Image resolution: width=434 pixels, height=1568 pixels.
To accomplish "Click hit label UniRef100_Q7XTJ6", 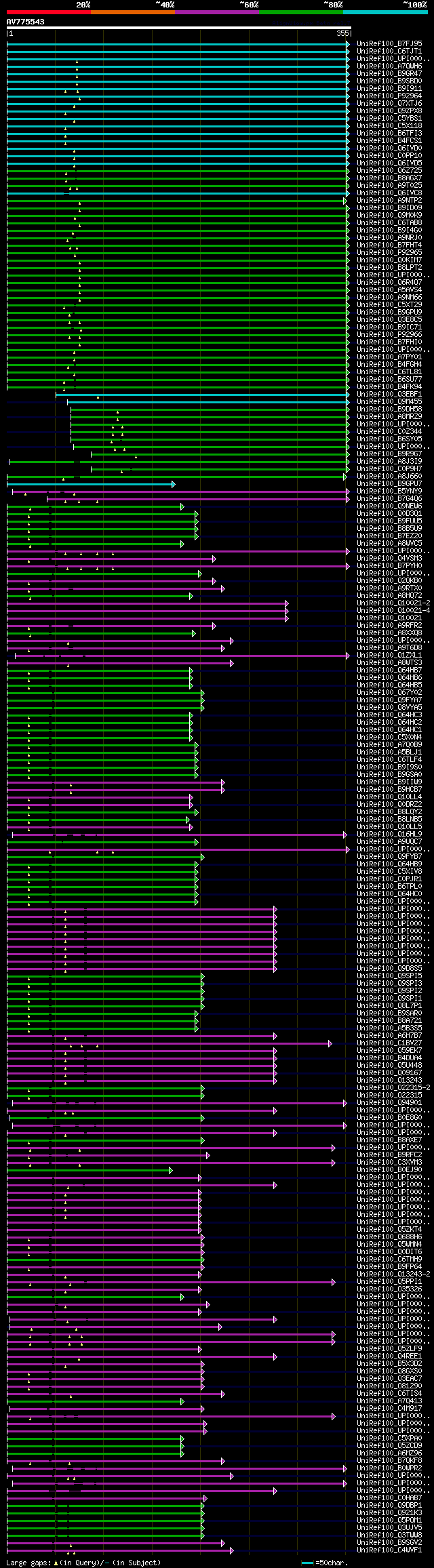I will tap(389, 103).
